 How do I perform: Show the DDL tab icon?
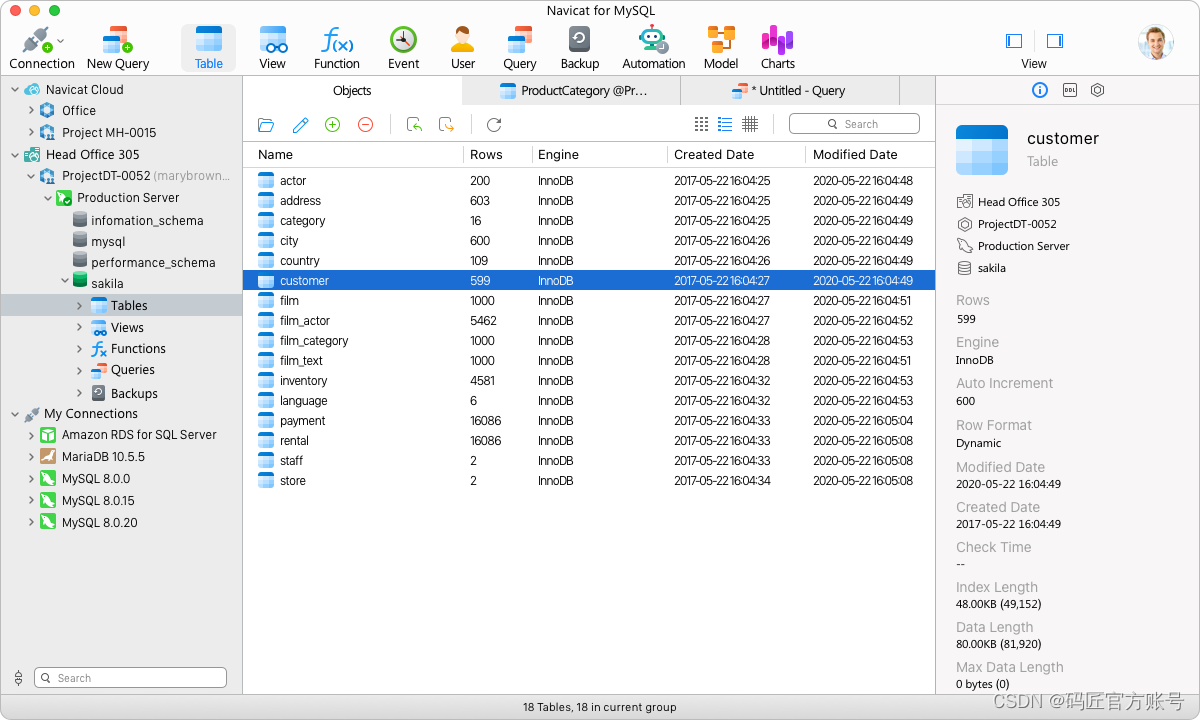tap(1069, 90)
